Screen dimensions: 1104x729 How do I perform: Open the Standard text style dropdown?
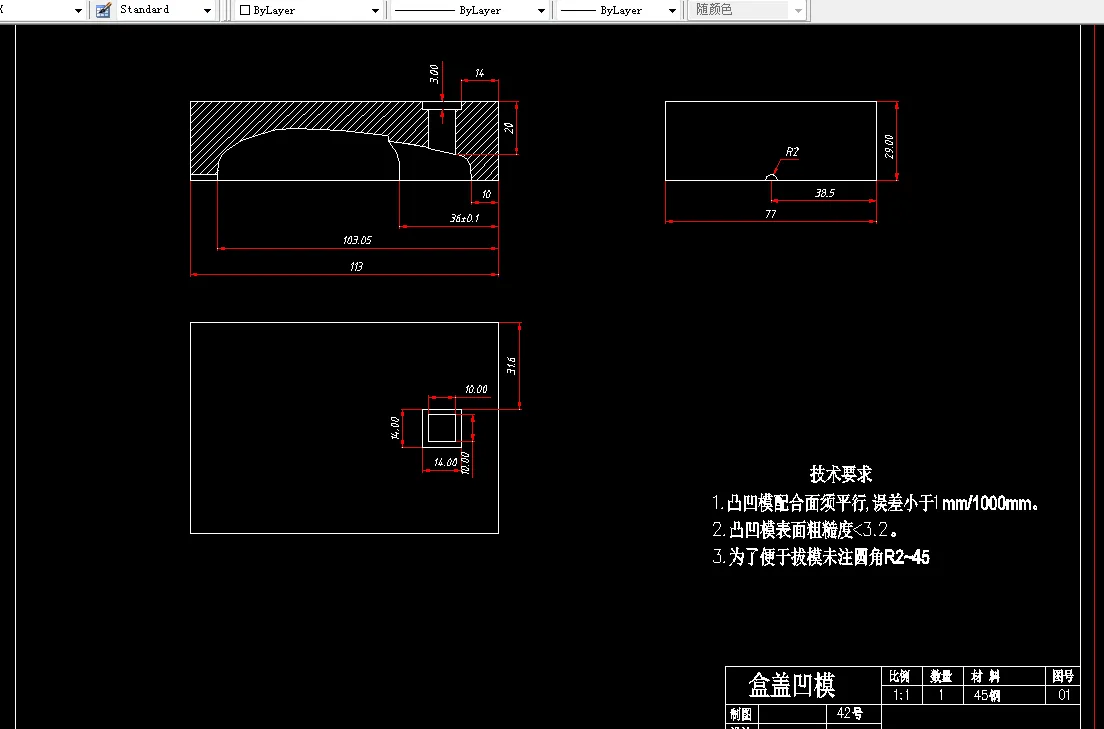tap(207, 10)
